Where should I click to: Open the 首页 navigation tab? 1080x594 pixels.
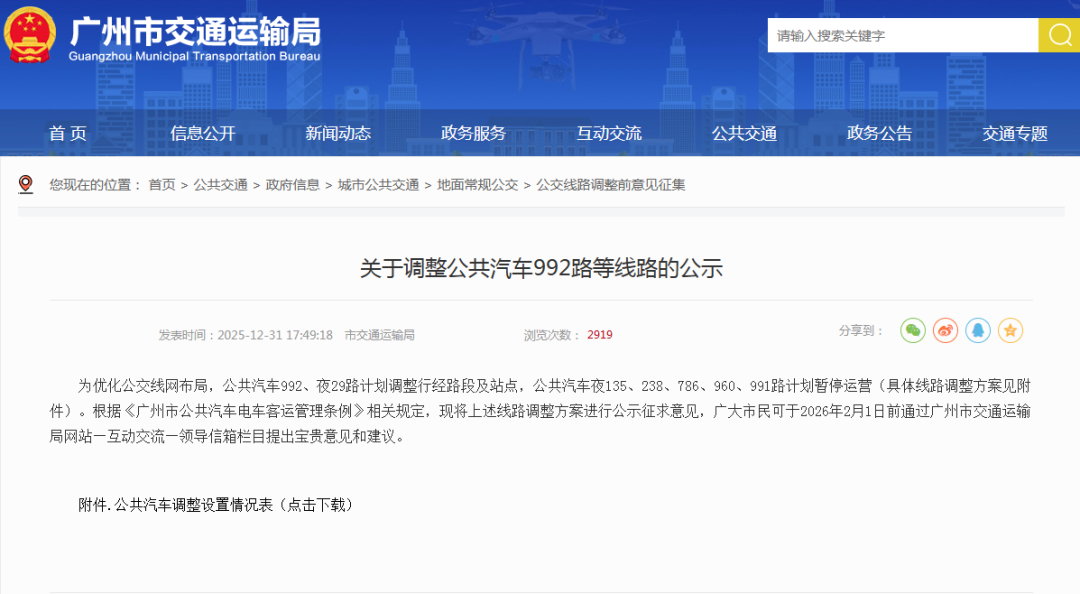tap(68, 133)
